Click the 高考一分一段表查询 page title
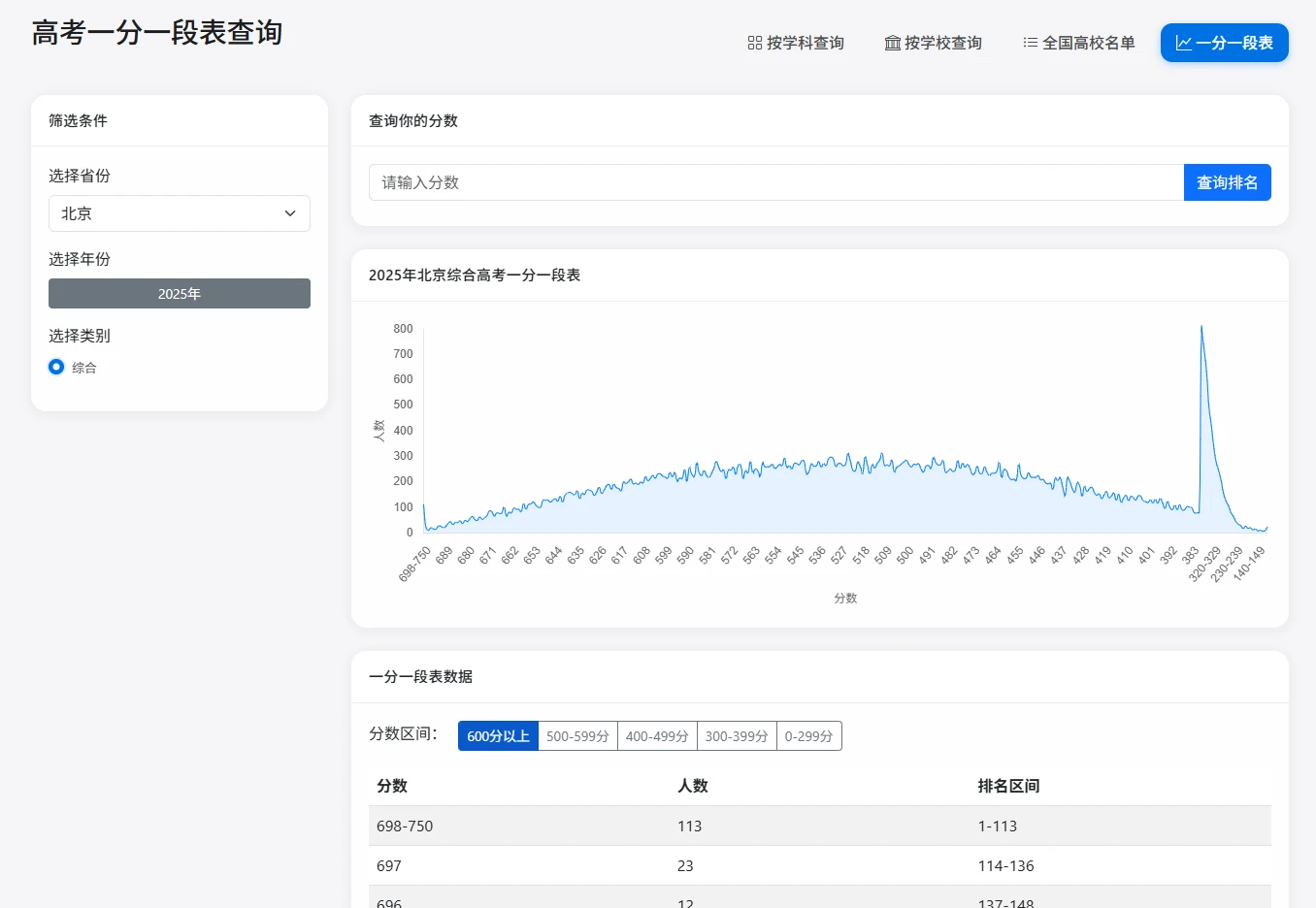 point(157,33)
